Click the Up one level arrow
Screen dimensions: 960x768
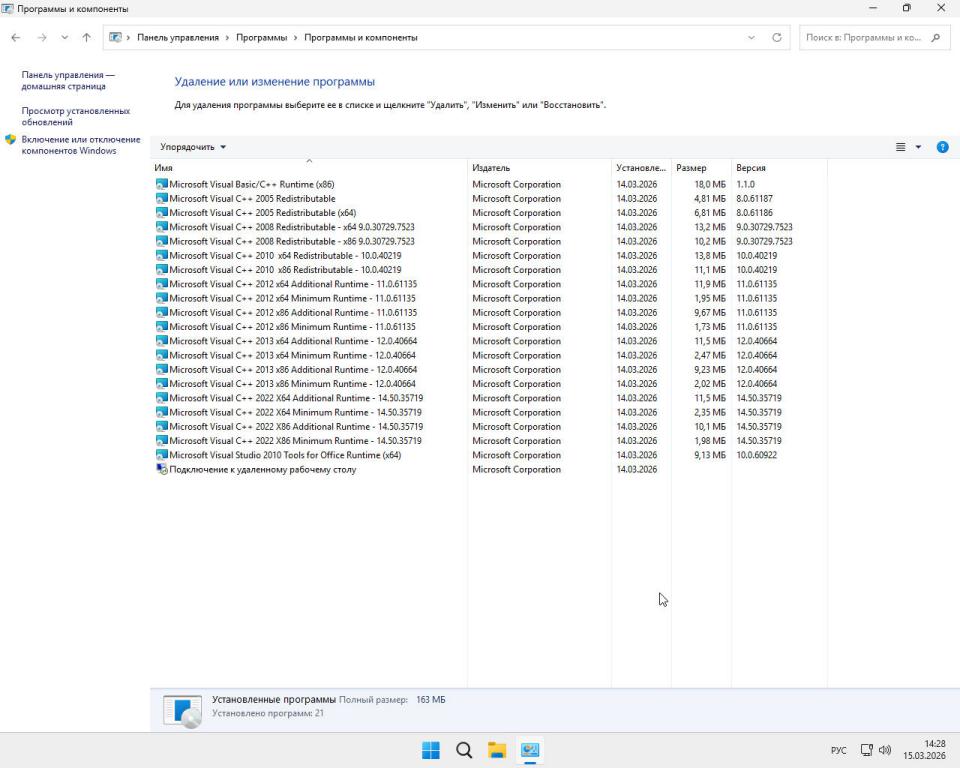tap(86, 38)
